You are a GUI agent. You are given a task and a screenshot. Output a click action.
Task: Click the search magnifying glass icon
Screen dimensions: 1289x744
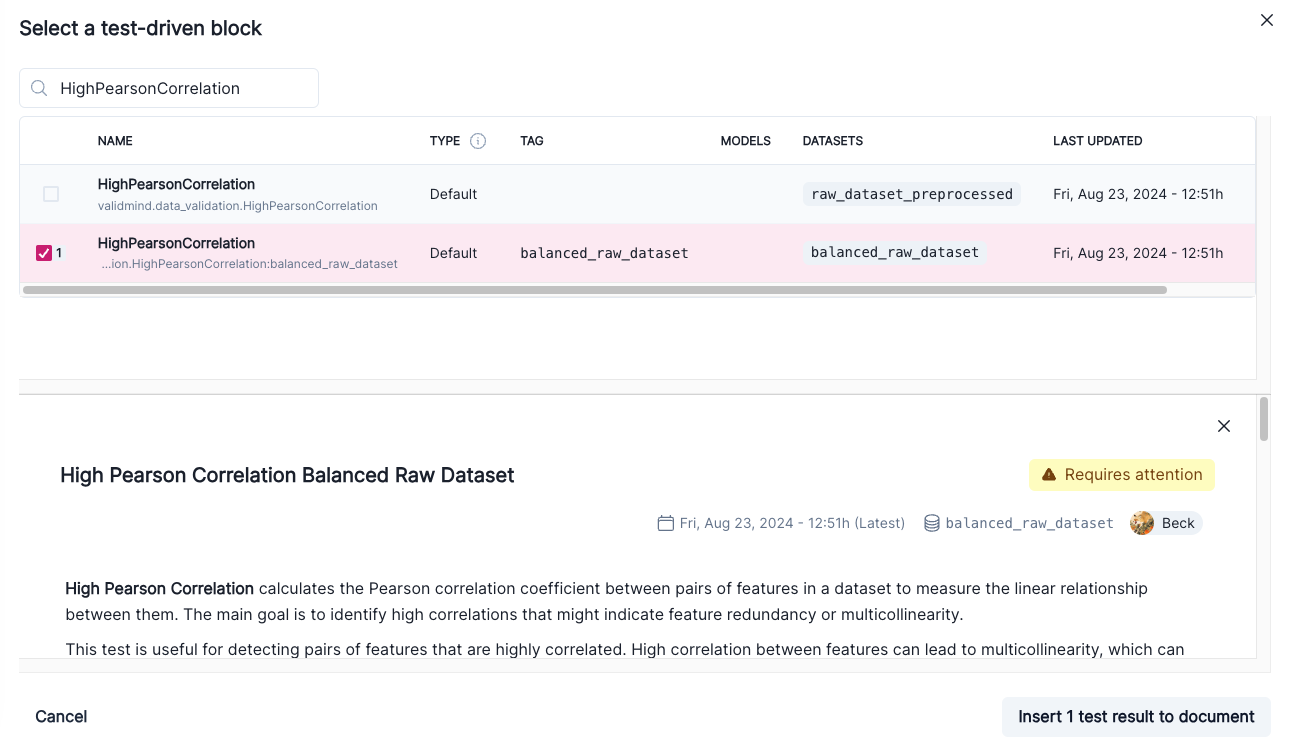(39, 88)
